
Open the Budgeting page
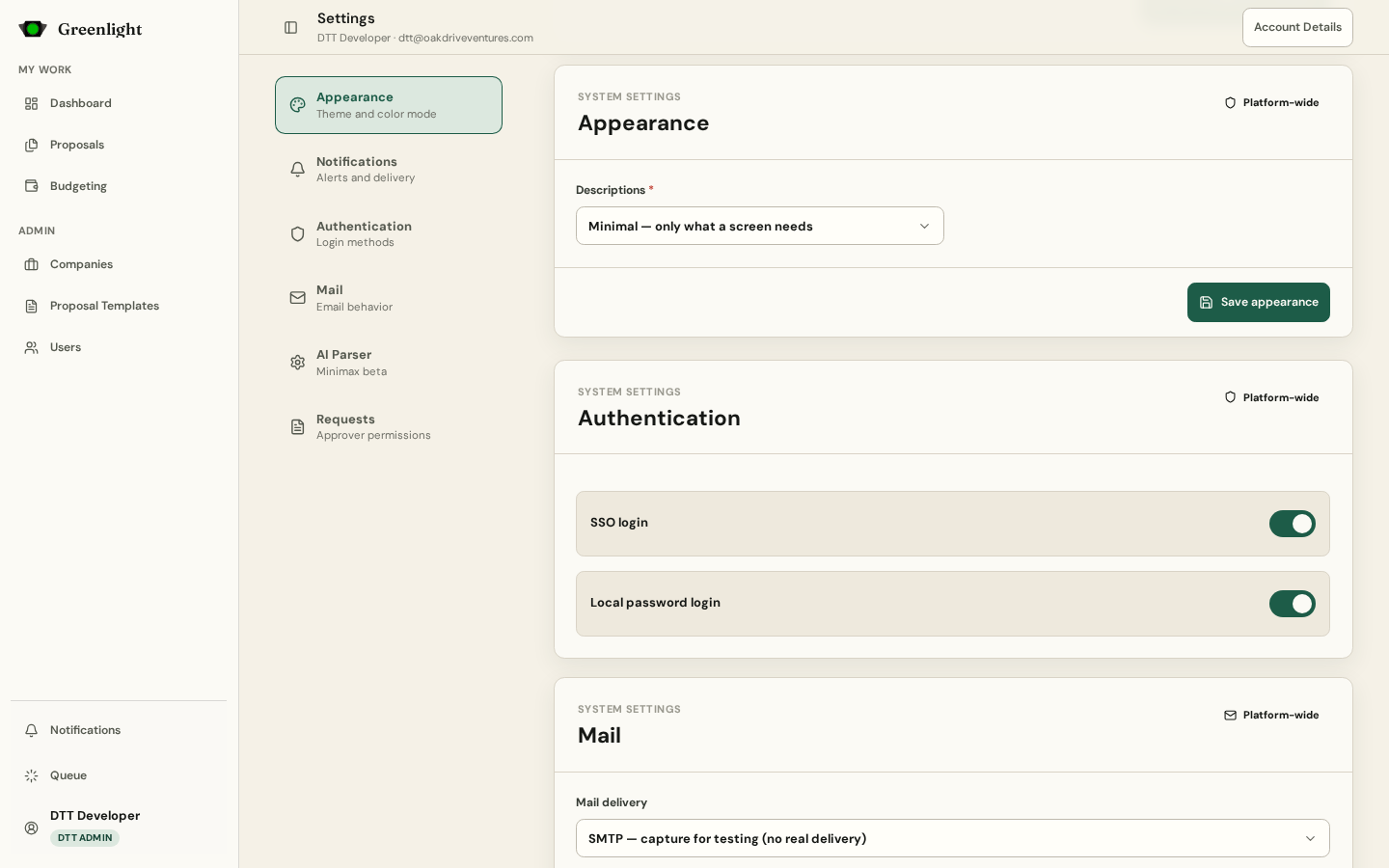pos(119,186)
